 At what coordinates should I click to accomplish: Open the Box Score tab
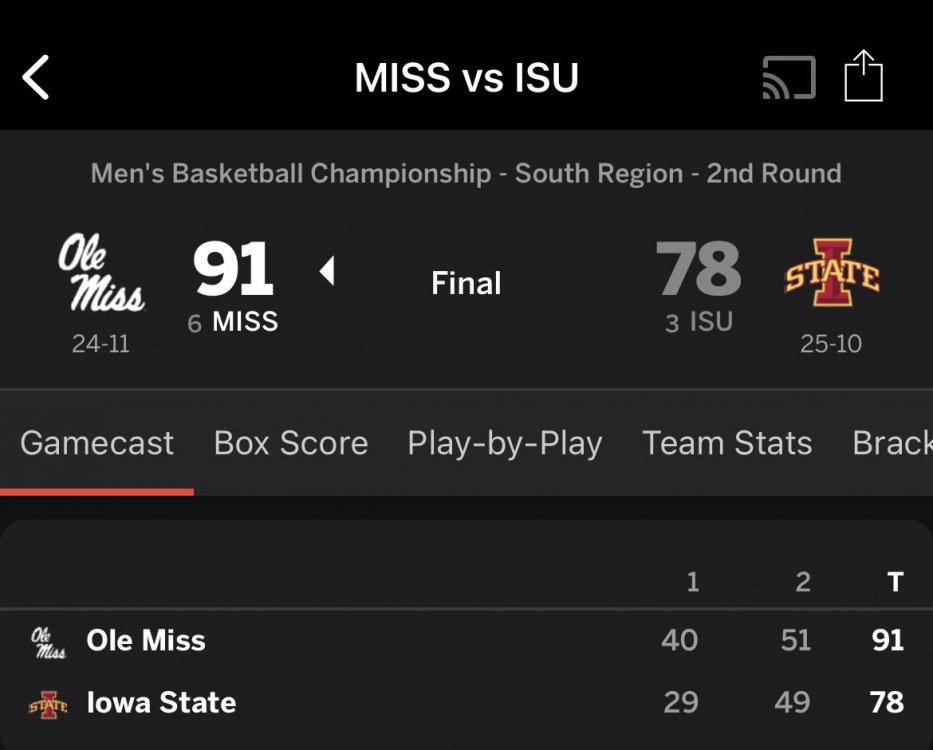[x=291, y=443]
